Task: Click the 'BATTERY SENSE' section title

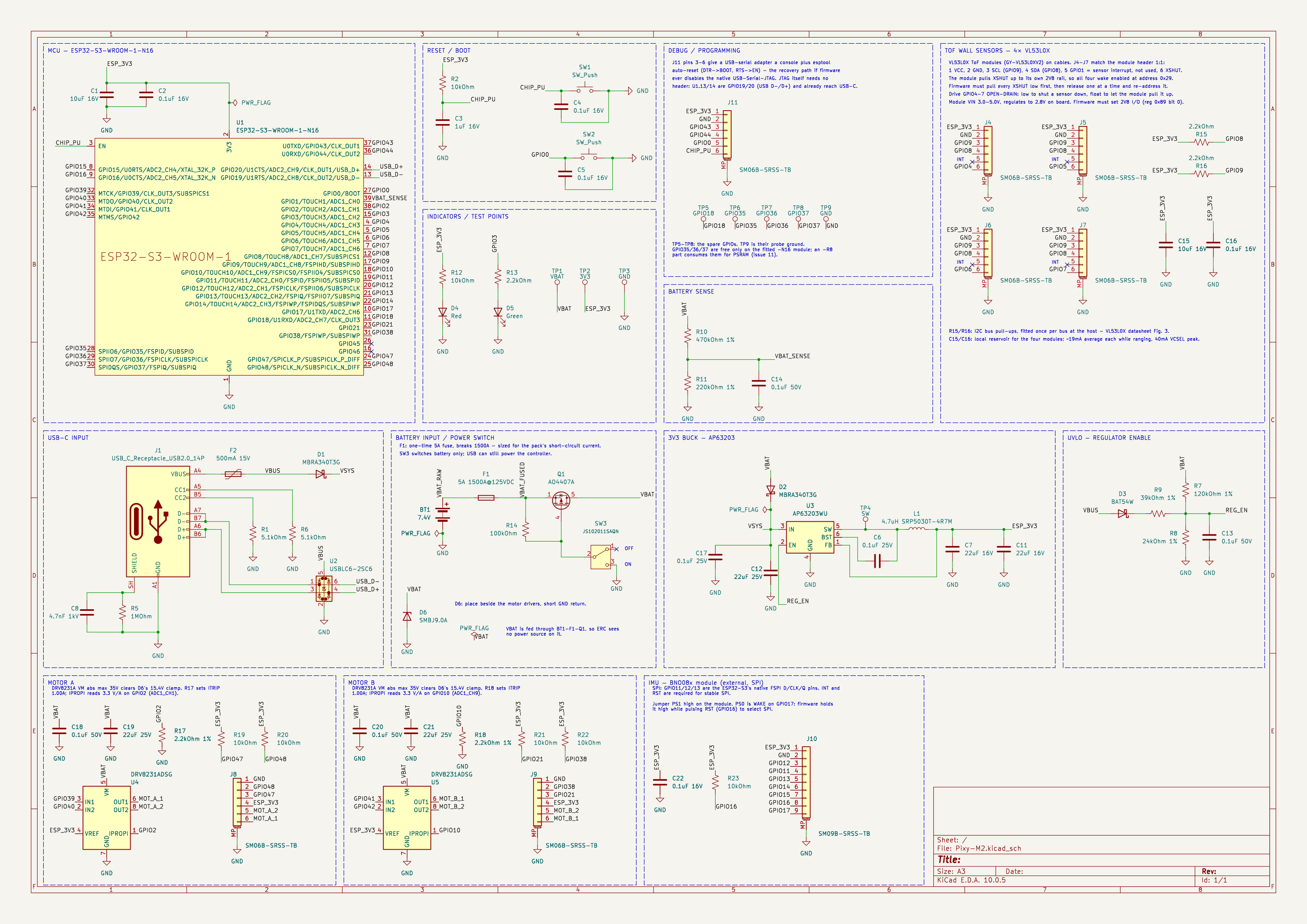Action: [x=691, y=291]
